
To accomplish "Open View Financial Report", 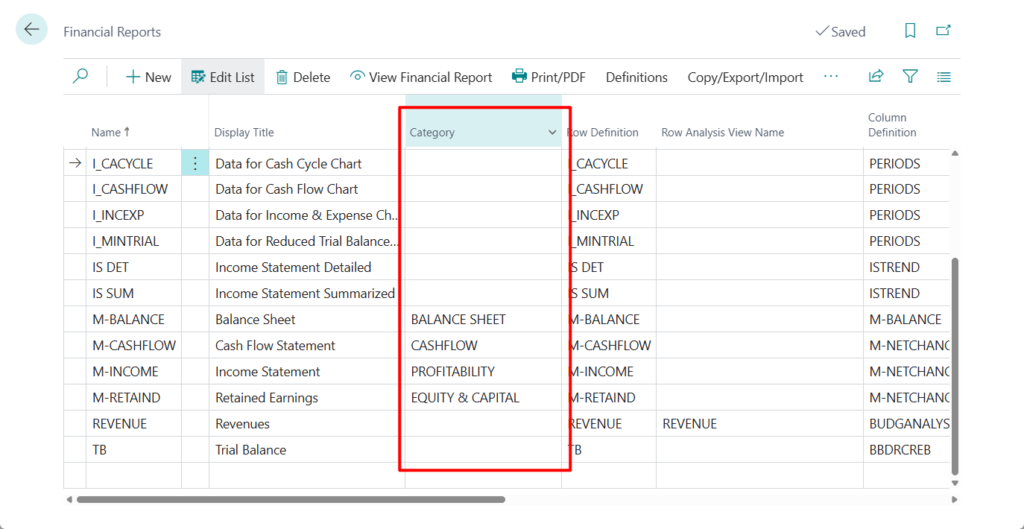I will click(420, 77).
